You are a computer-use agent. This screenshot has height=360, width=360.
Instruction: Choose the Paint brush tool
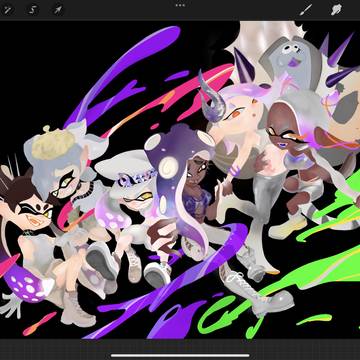pos(306,10)
